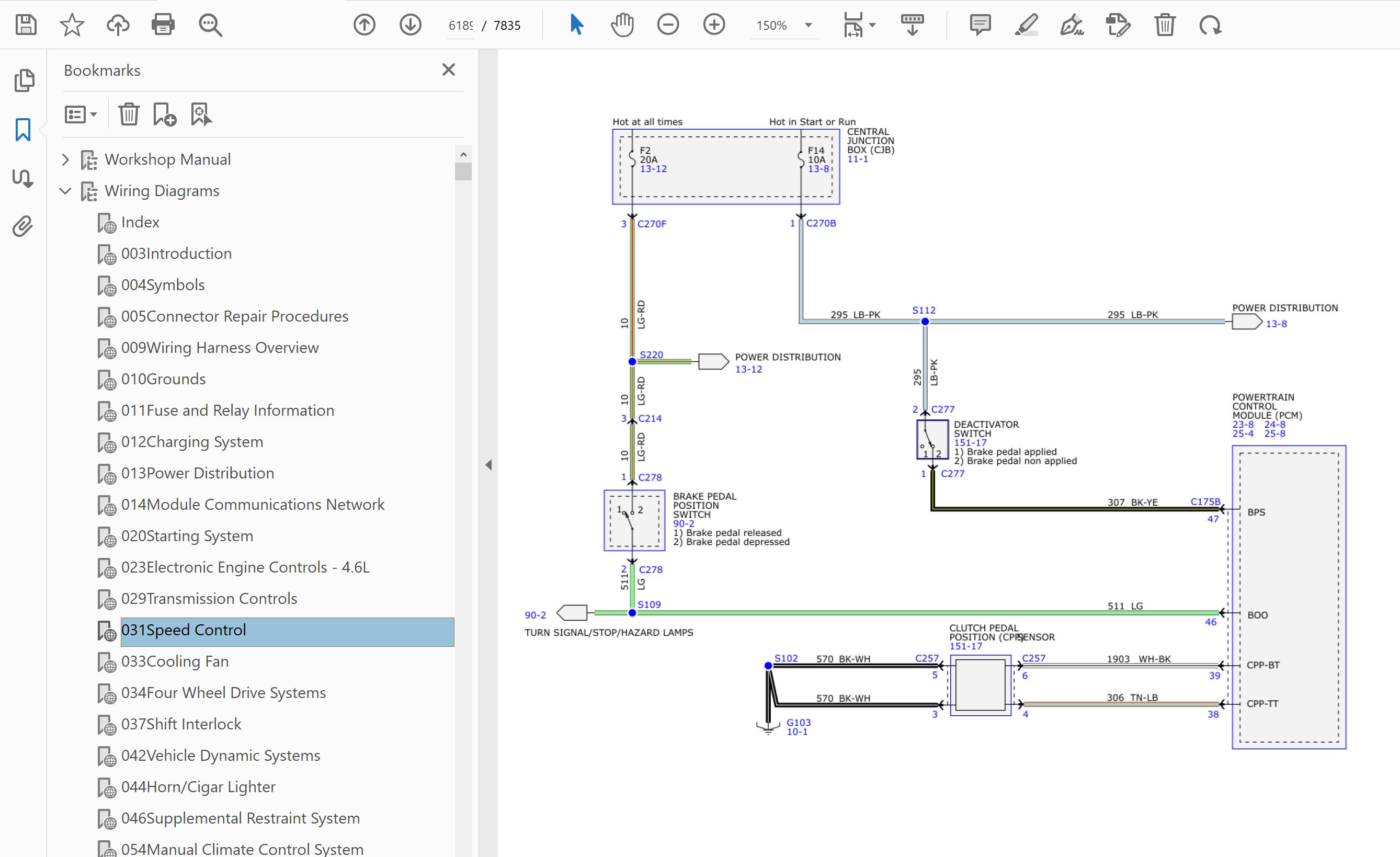Click the bookmarks list scrollbar thumb
Image resolution: width=1400 pixels, height=857 pixels.
[463, 172]
